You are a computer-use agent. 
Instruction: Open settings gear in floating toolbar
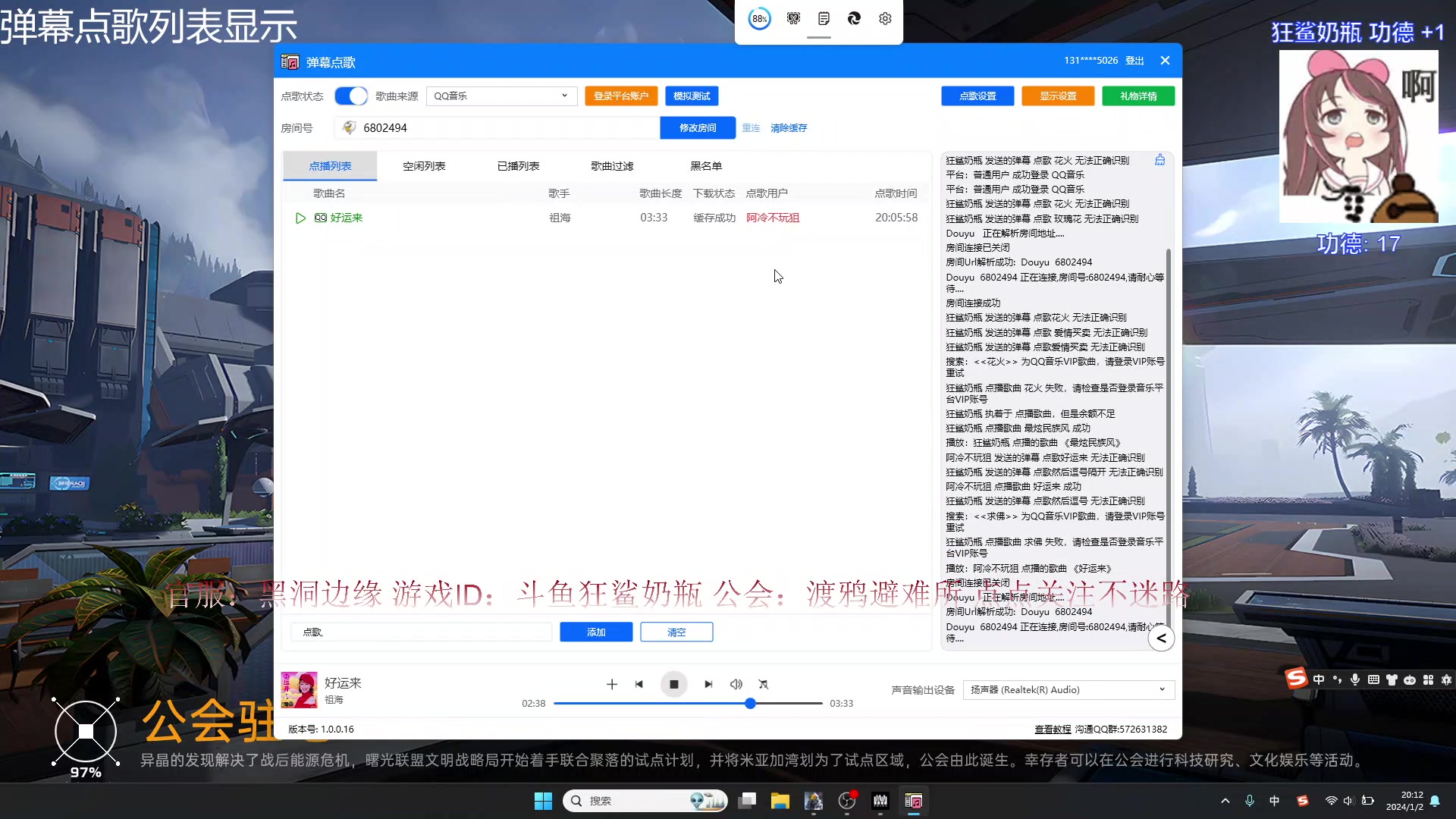[885, 19]
